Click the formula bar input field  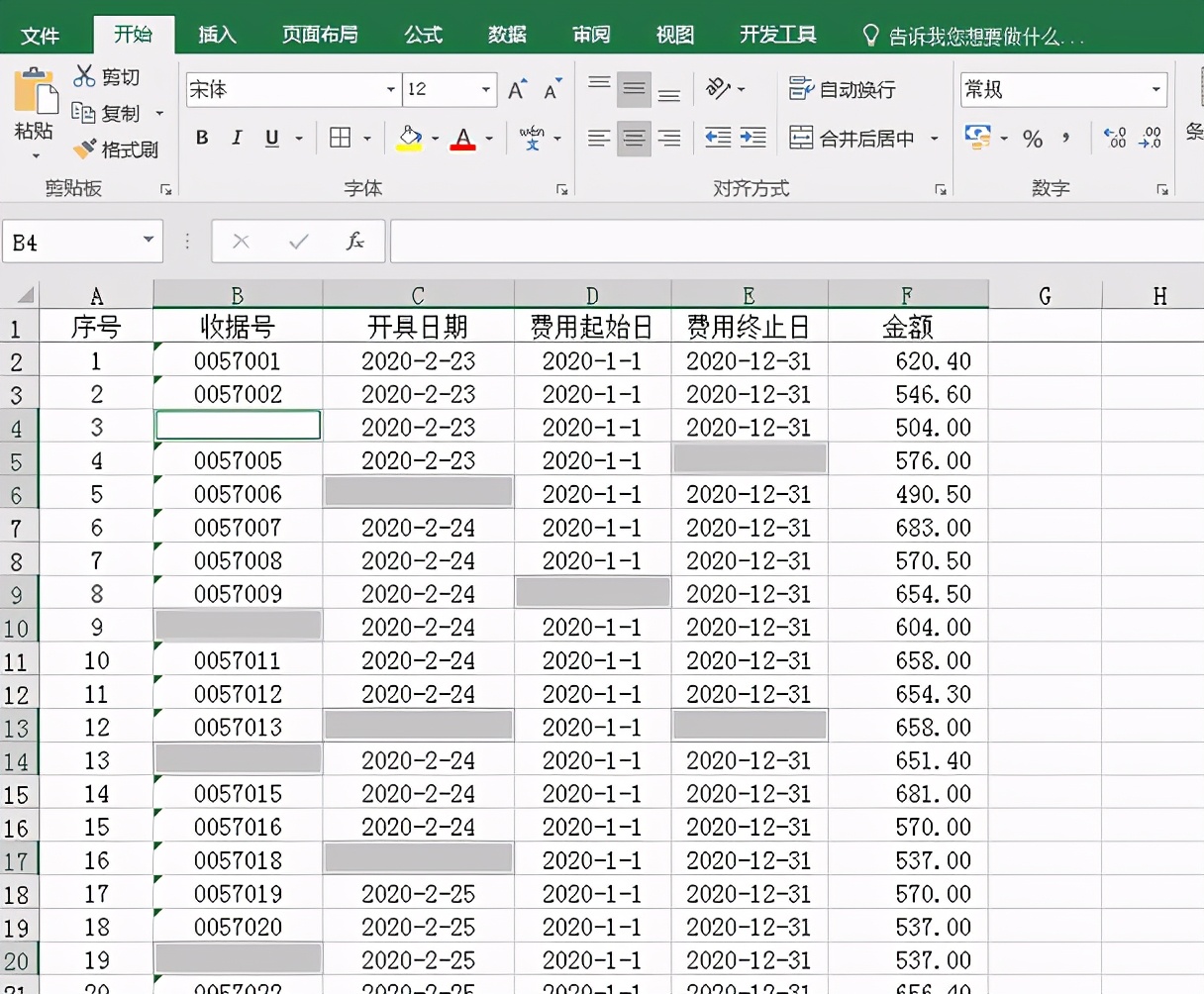coord(797,242)
